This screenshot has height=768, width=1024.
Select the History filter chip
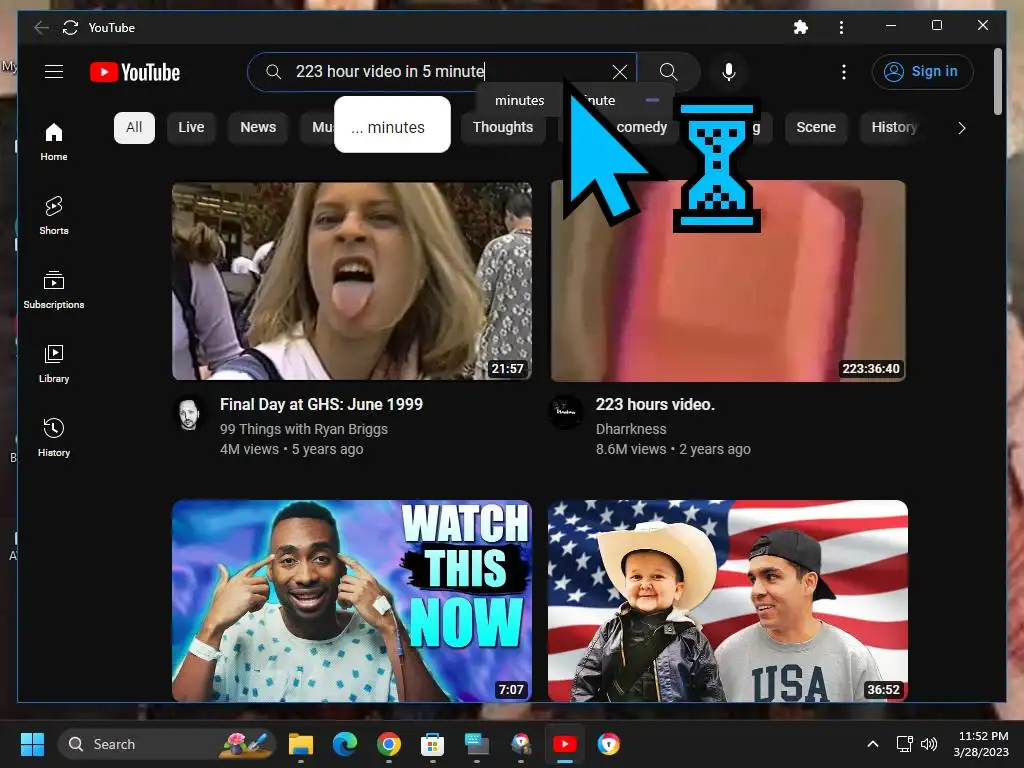coord(894,127)
